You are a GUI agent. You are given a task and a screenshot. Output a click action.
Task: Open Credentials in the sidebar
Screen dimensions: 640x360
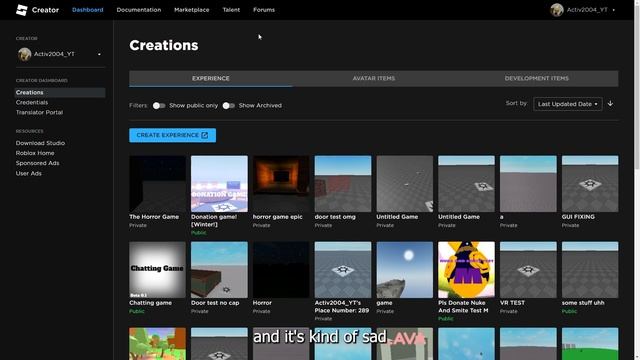32,102
